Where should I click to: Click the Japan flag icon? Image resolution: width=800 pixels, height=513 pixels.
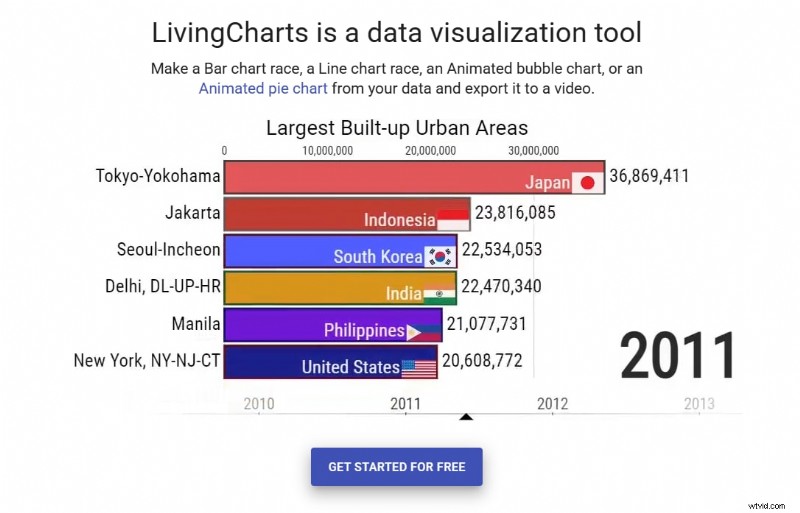[587, 182]
